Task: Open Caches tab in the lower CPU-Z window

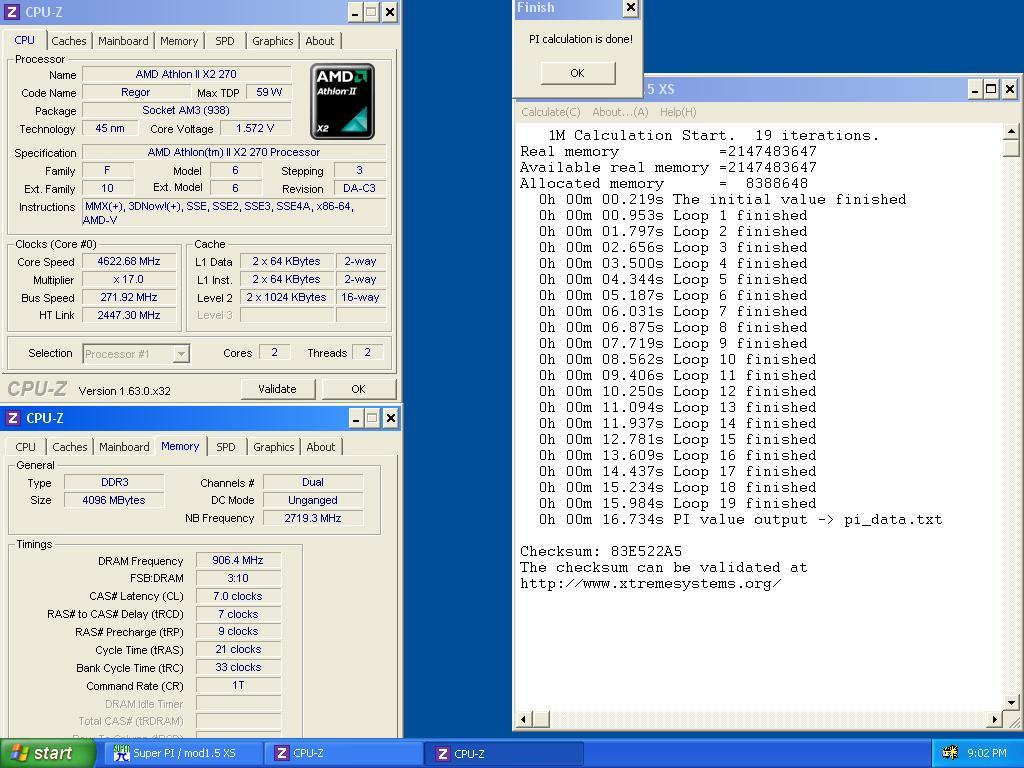Action: coord(69,447)
